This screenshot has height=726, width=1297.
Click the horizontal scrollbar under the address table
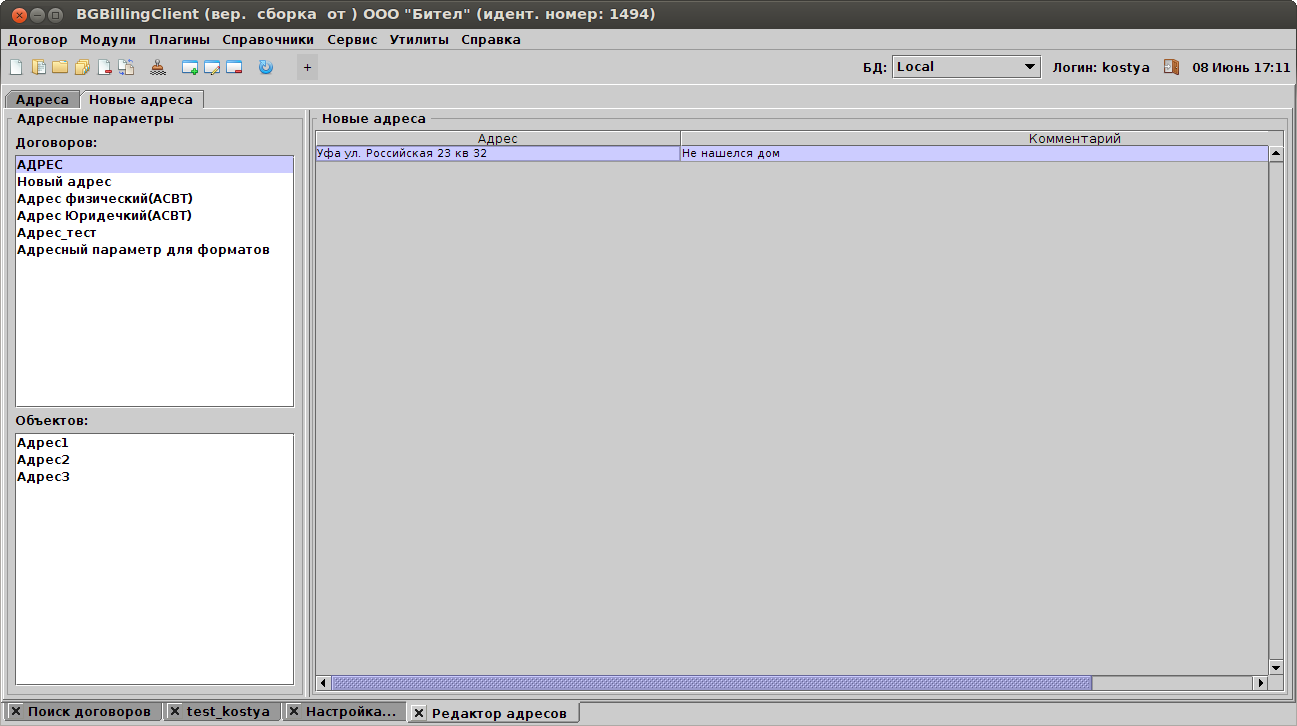pos(710,683)
